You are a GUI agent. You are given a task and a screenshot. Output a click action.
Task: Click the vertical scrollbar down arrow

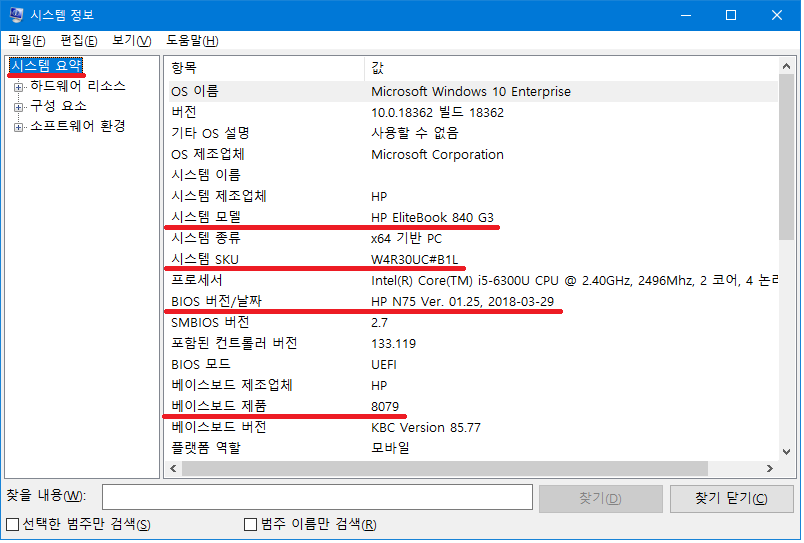click(786, 452)
